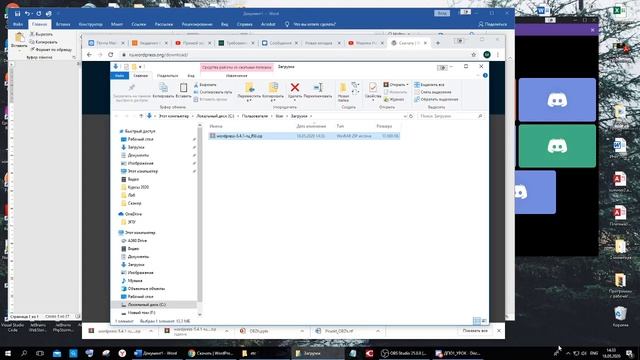Open the dropdown arrow of Proekt_OBZh.rtf download item
The width and height of the screenshot is (640, 360).
pos(378,331)
